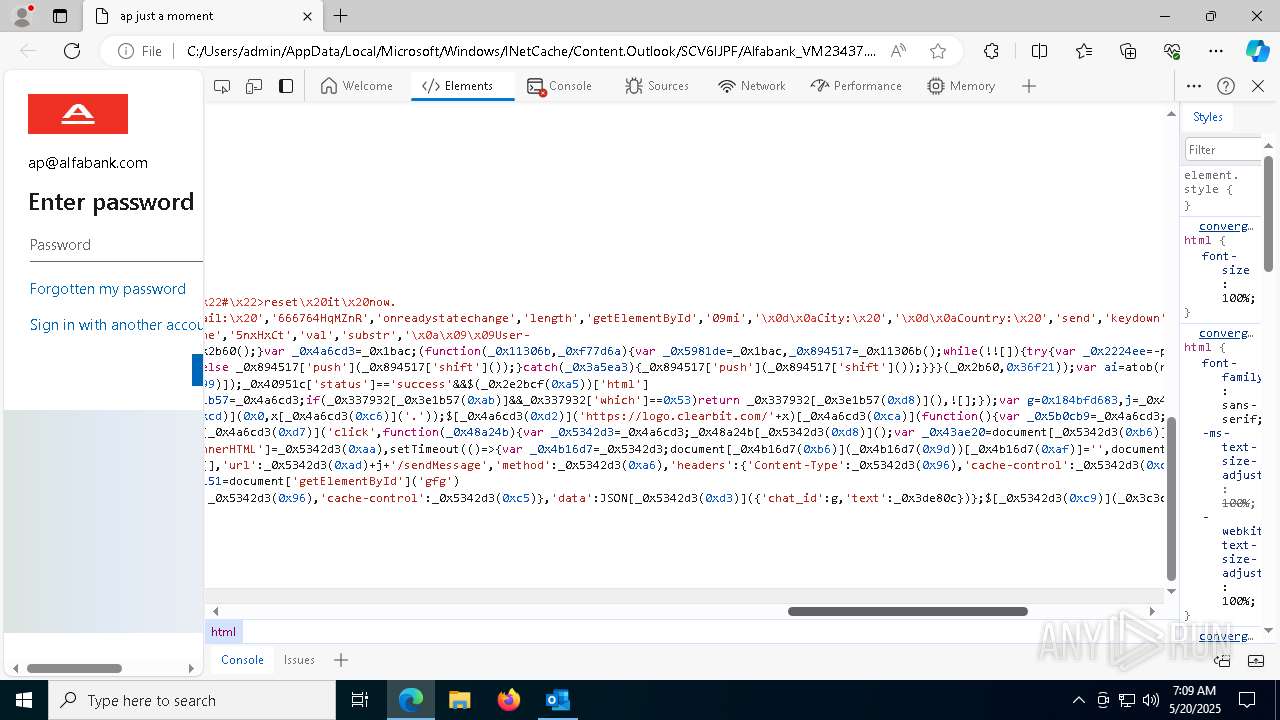Open the Windows Start menu
Image resolution: width=1280 pixels, height=720 pixels.
[24, 700]
